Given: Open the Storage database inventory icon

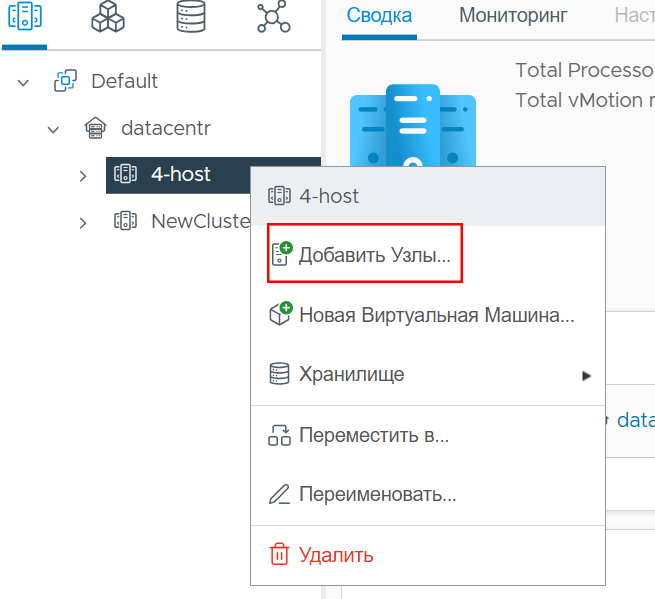Looking at the screenshot, I should point(191,17).
